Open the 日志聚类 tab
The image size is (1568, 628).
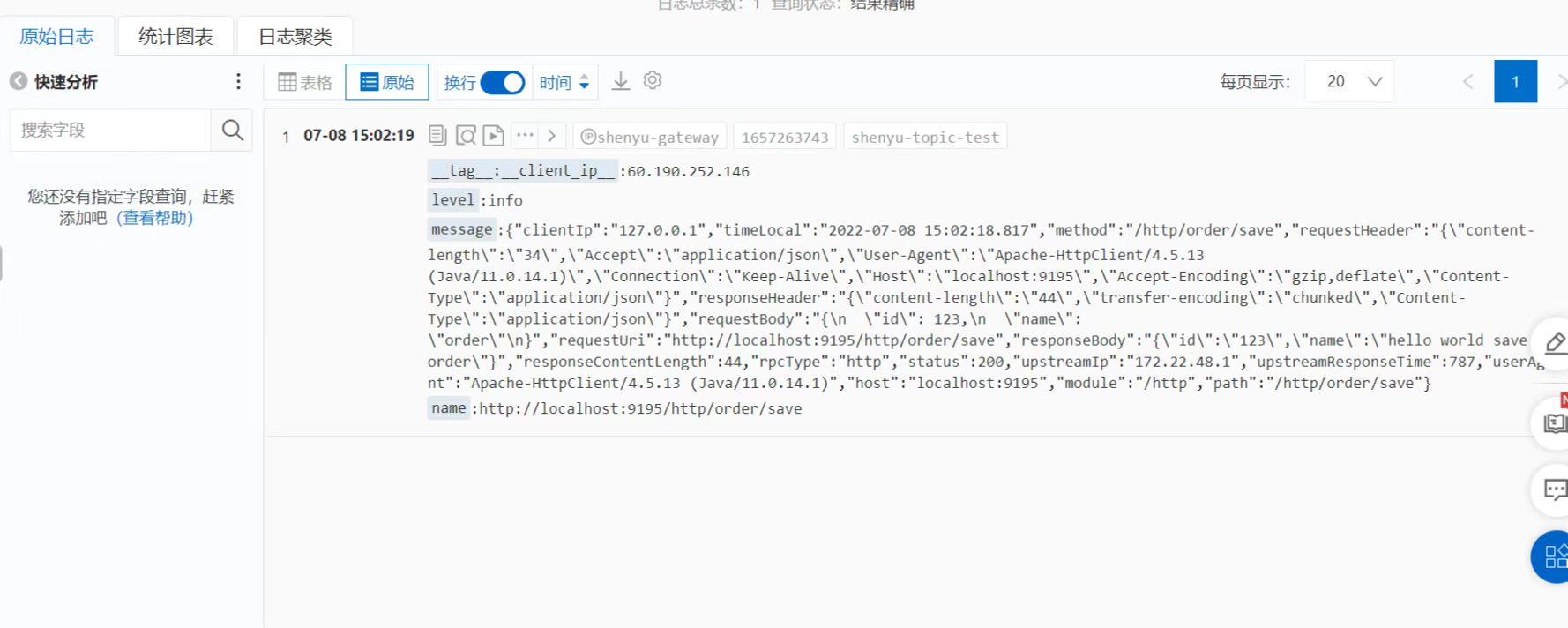[295, 37]
